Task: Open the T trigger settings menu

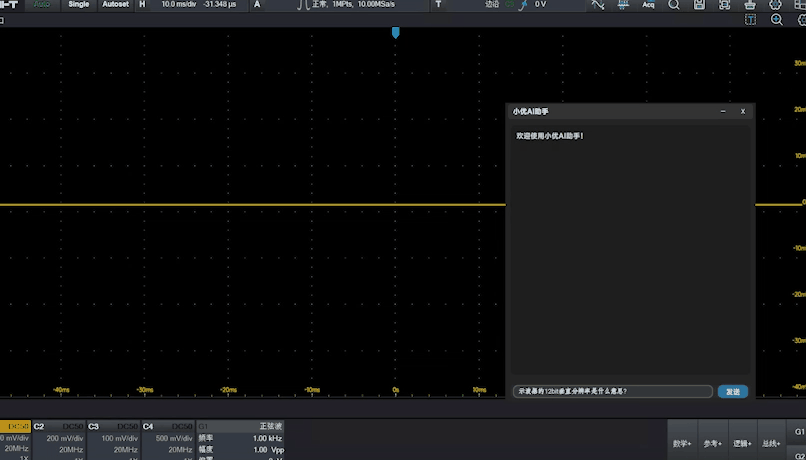Action: 440,5
